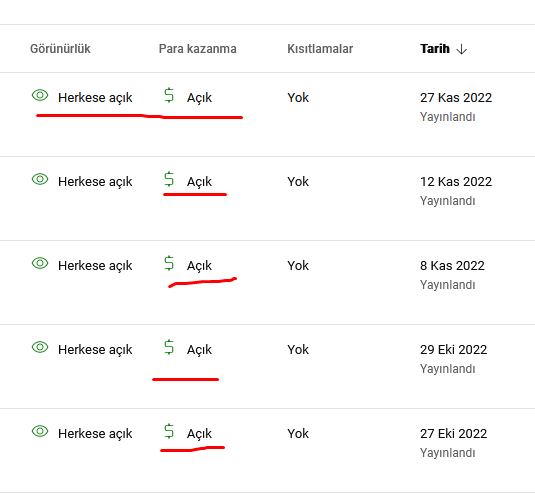Sort by the Tarih column header

pyautogui.click(x=435, y=49)
